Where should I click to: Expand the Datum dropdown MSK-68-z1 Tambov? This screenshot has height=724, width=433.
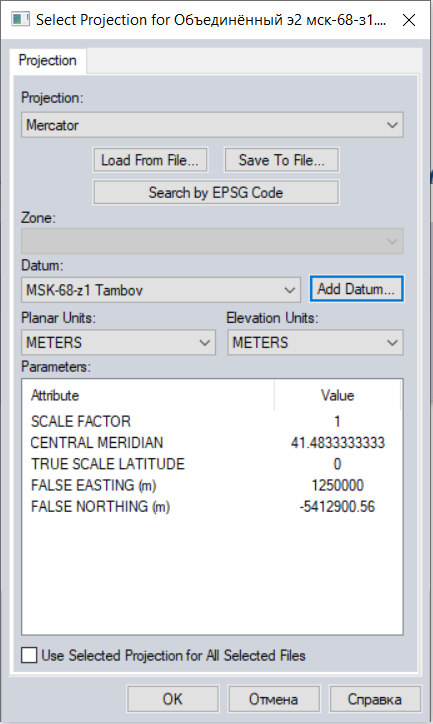pos(161,290)
